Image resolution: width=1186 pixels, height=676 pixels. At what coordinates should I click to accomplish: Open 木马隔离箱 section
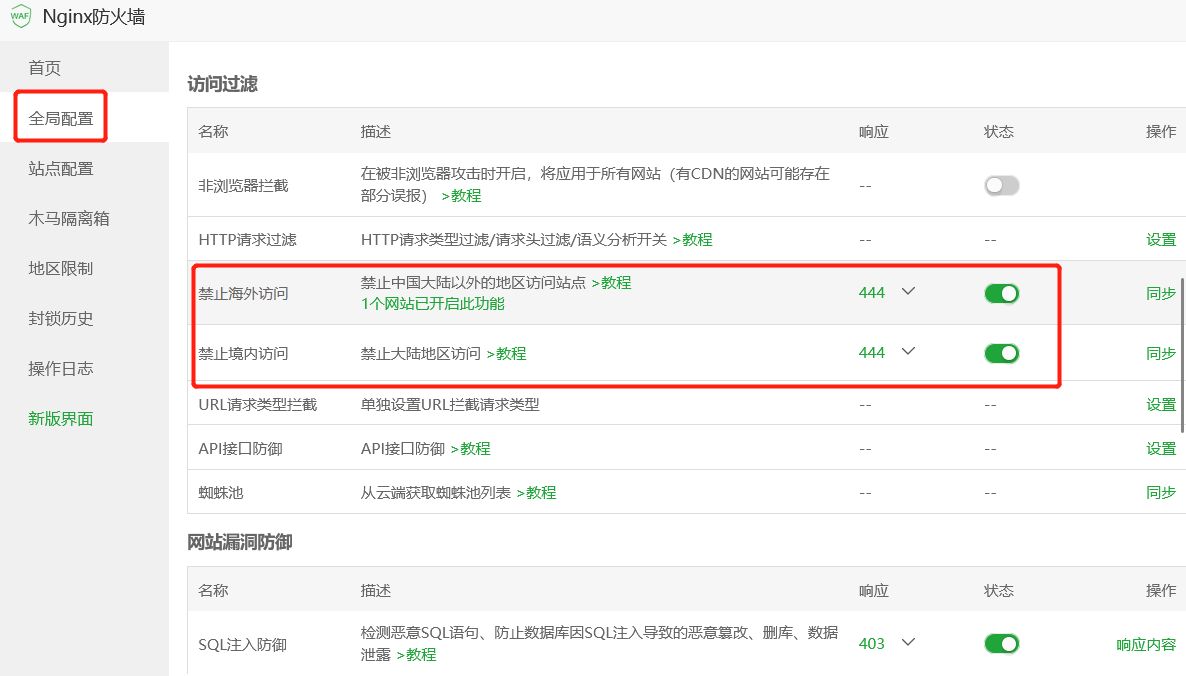[x=69, y=219]
